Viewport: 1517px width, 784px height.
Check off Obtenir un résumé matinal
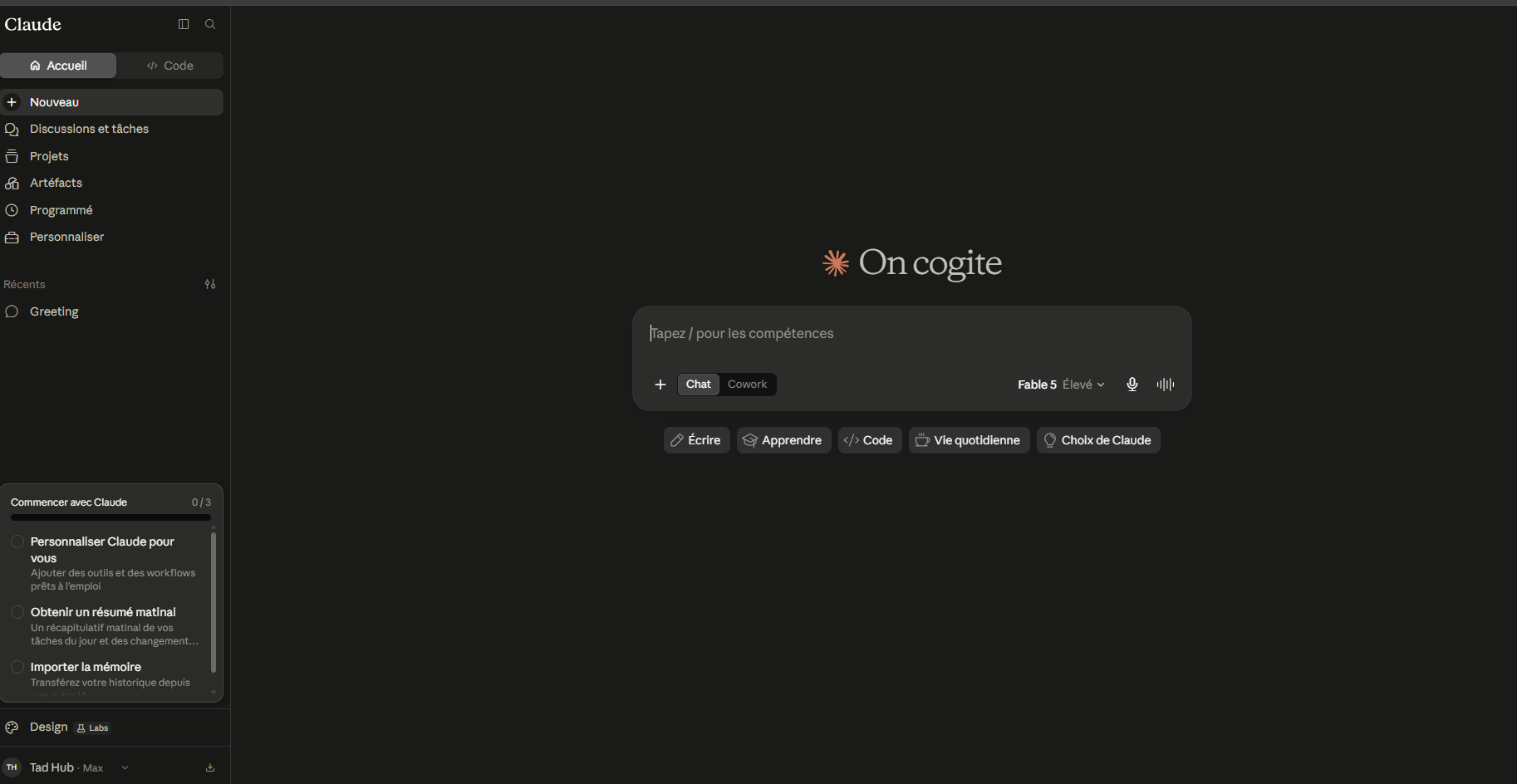[x=17, y=612]
